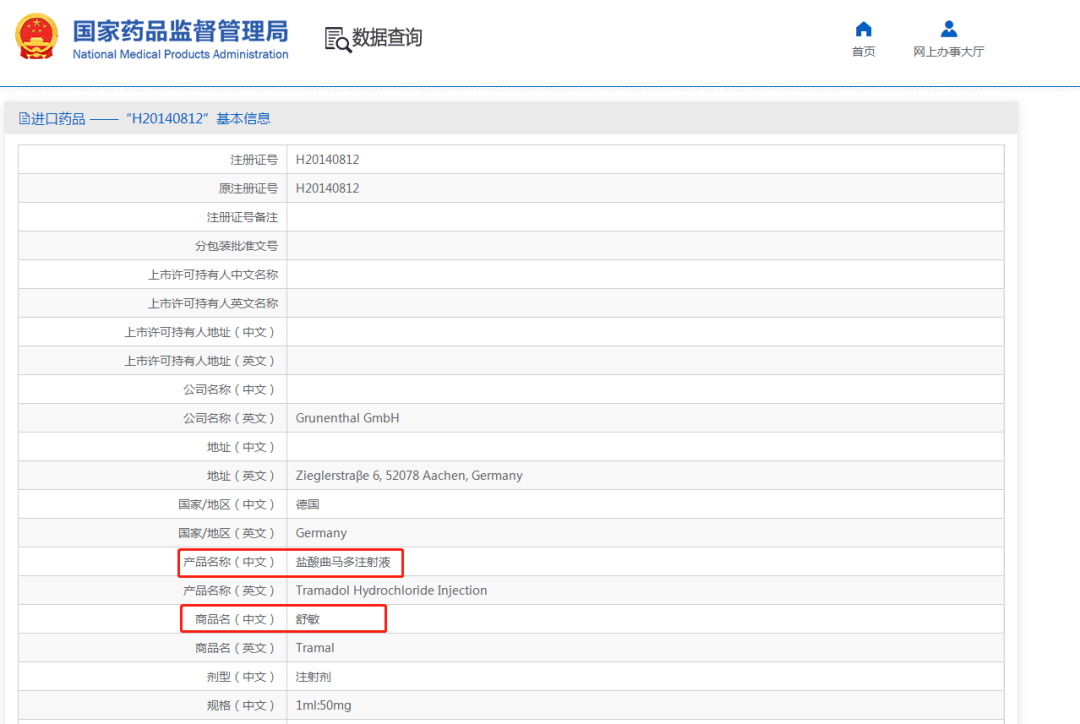Open the 数据查询 search icon
The image size is (1080, 724).
point(338,39)
